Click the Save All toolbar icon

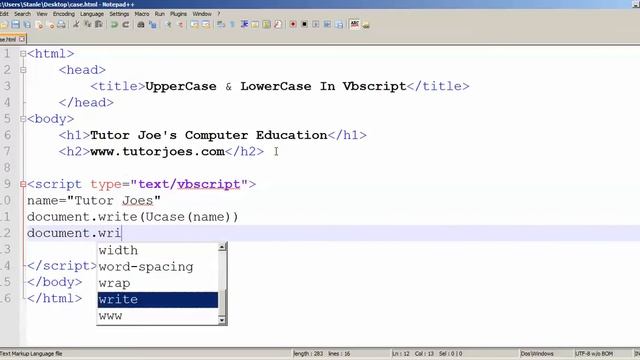(27, 24)
